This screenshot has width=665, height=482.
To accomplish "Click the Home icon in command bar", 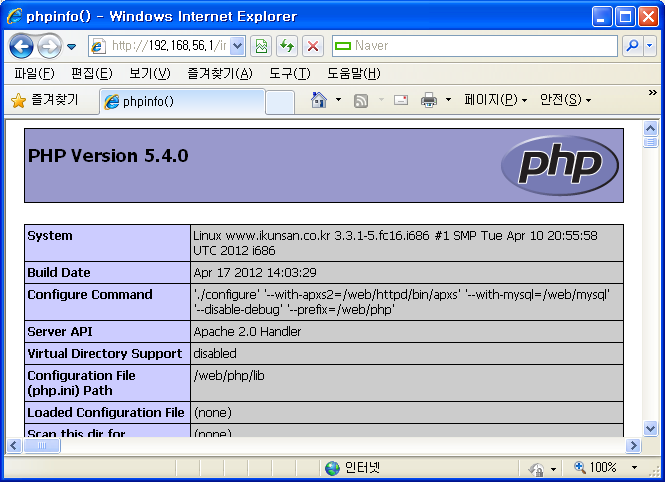I will 319,100.
